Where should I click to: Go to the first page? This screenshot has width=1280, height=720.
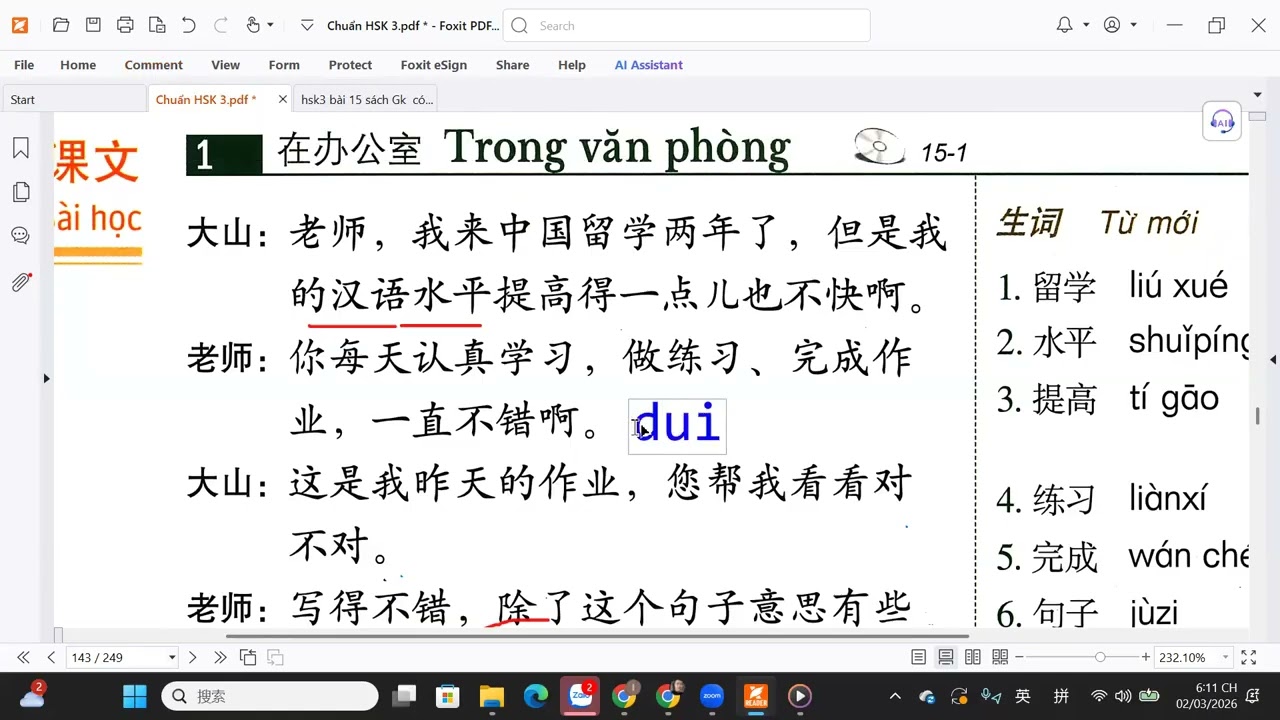(22, 657)
